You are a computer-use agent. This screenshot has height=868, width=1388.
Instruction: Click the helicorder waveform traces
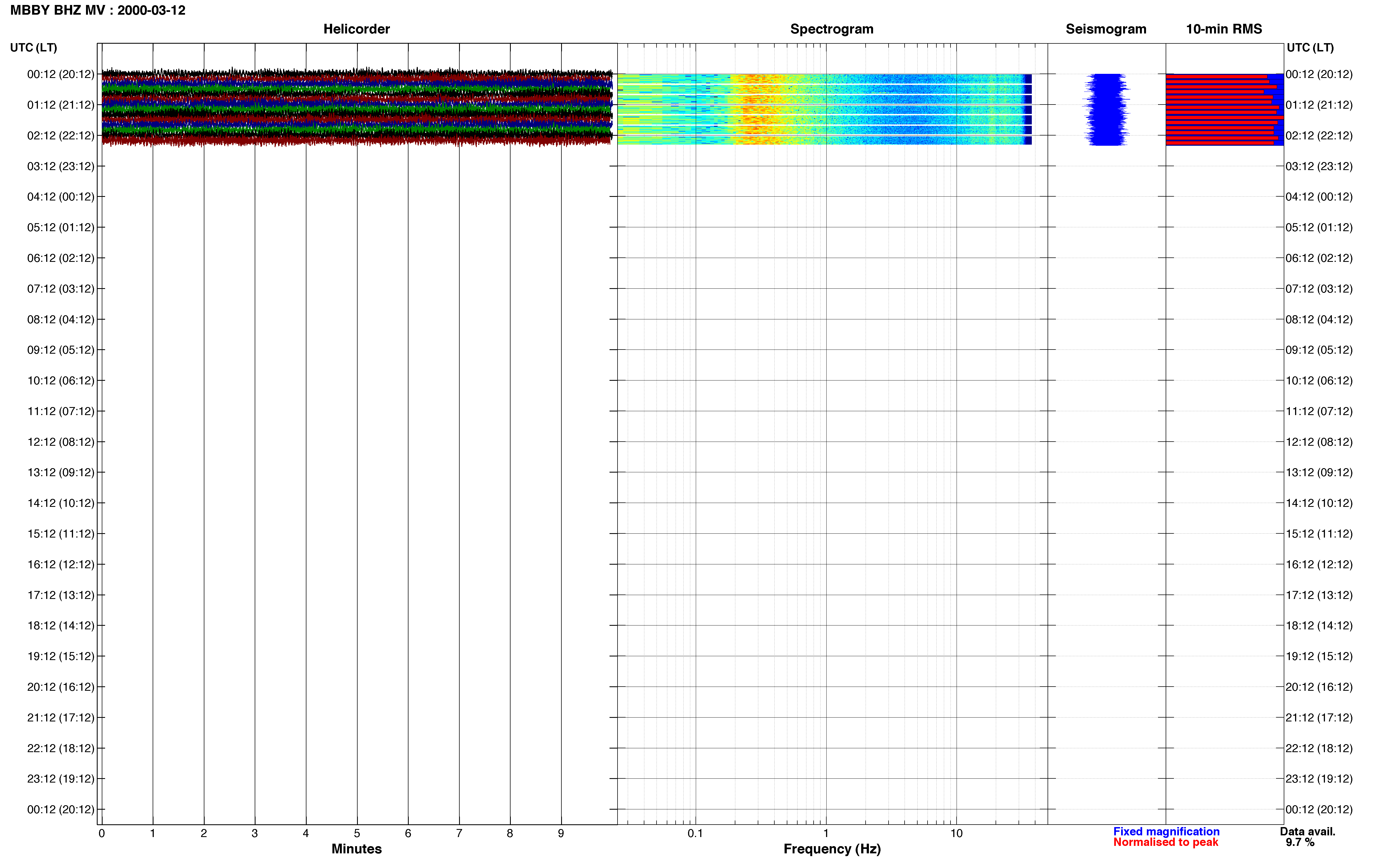(356, 107)
